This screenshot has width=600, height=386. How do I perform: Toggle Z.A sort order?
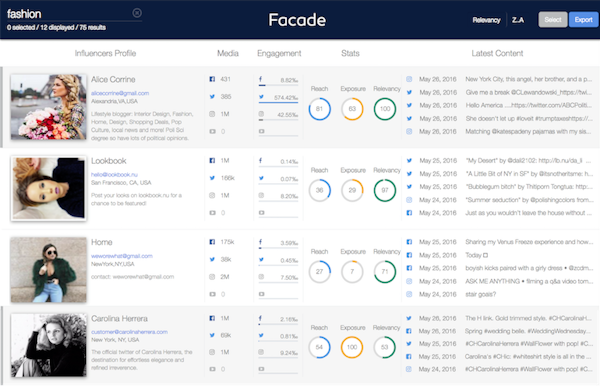coord(518,20)
